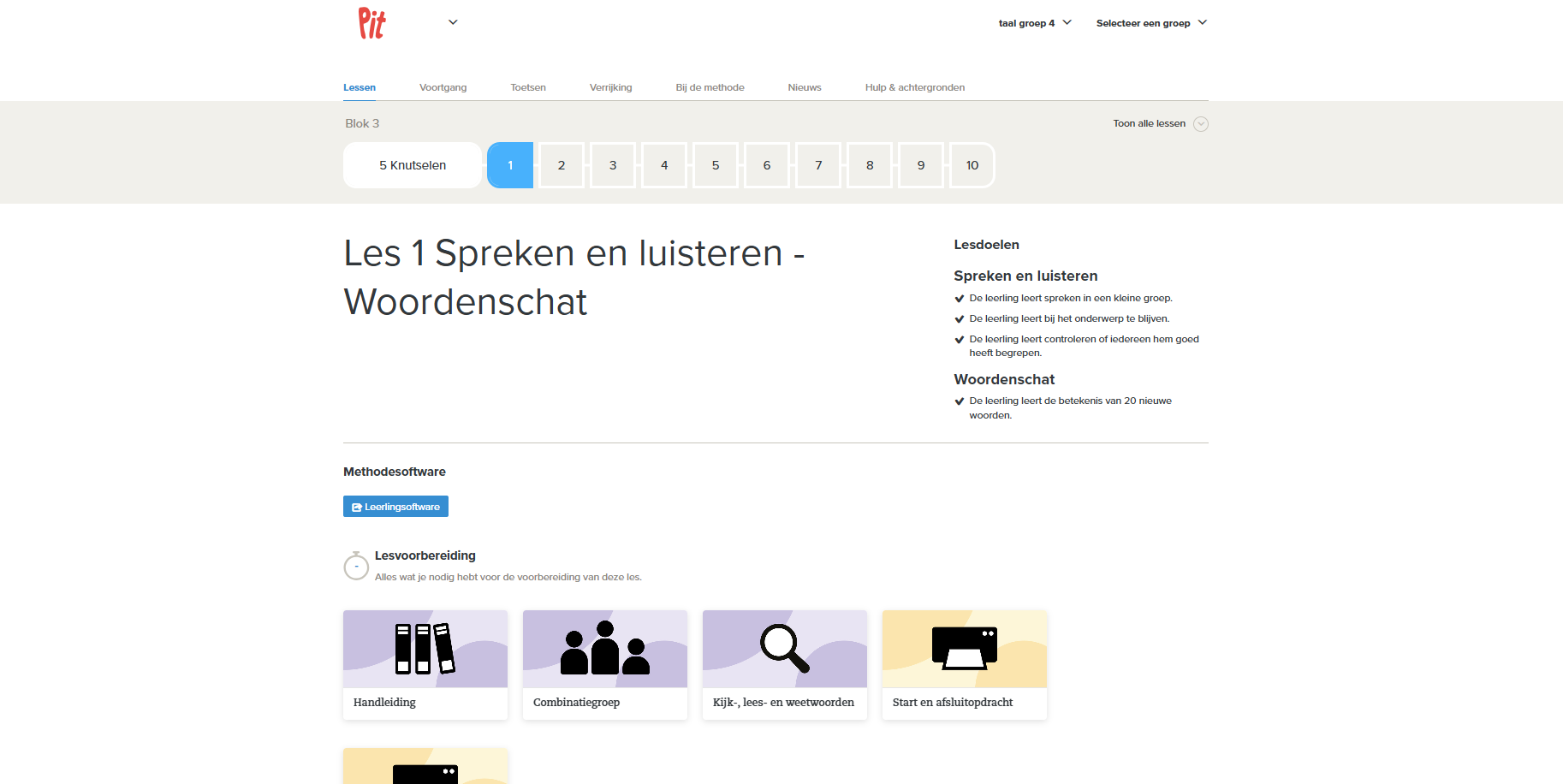
Task: Click Start en afsluitopdracht label
Action: tap(953, 702)
